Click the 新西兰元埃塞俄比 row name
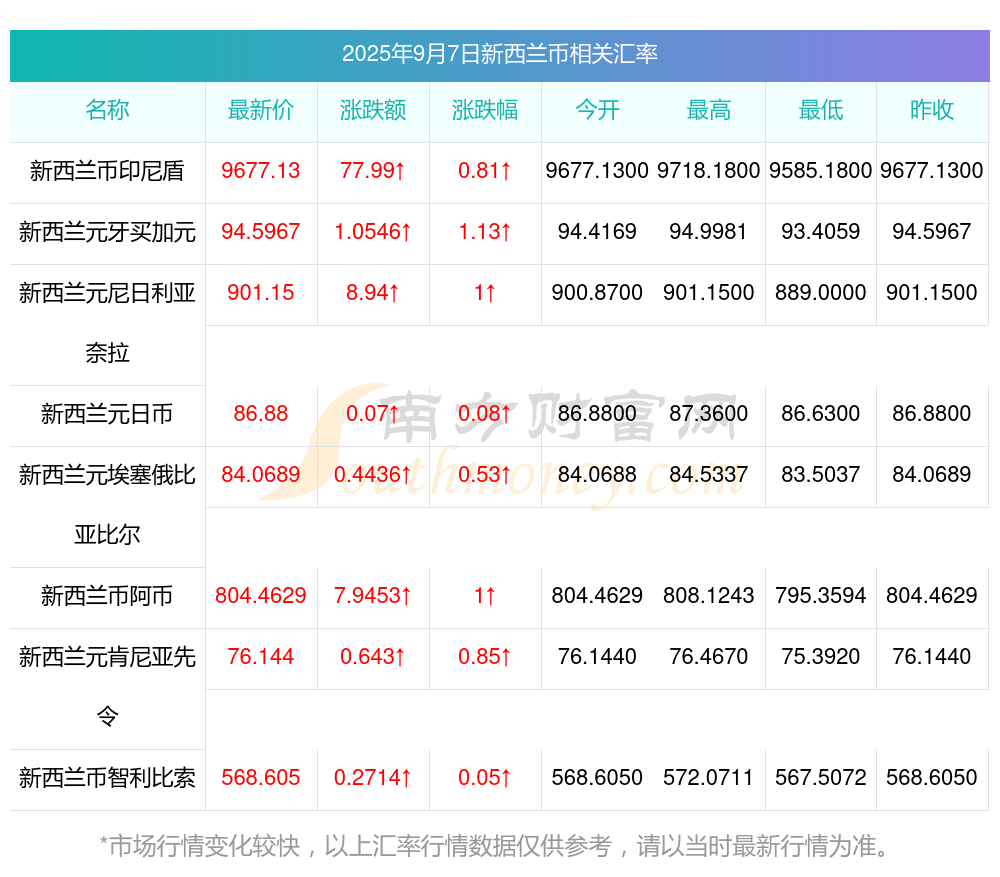The width and height of the screenshot is (1000, 877). point(107,475)
